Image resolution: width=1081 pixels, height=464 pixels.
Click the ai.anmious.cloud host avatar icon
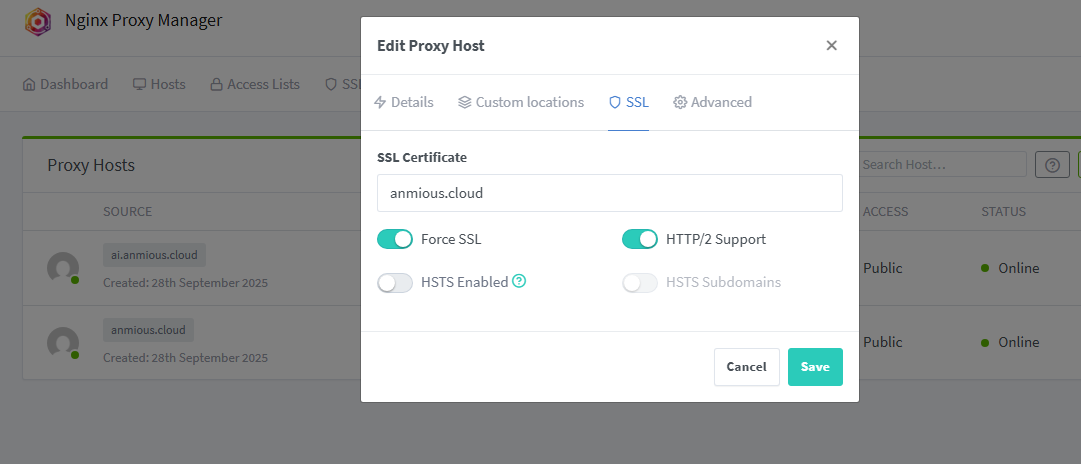click(x=63, y=268)
